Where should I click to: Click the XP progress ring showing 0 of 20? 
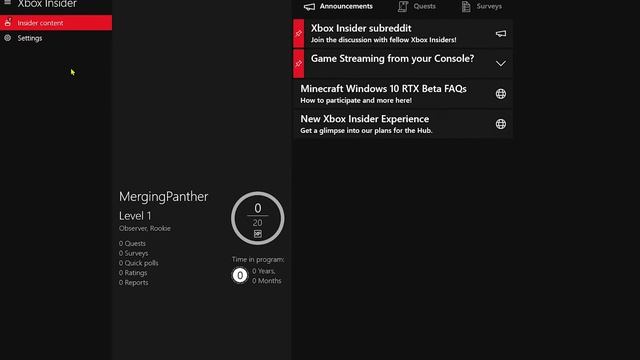tap(258, 218)
